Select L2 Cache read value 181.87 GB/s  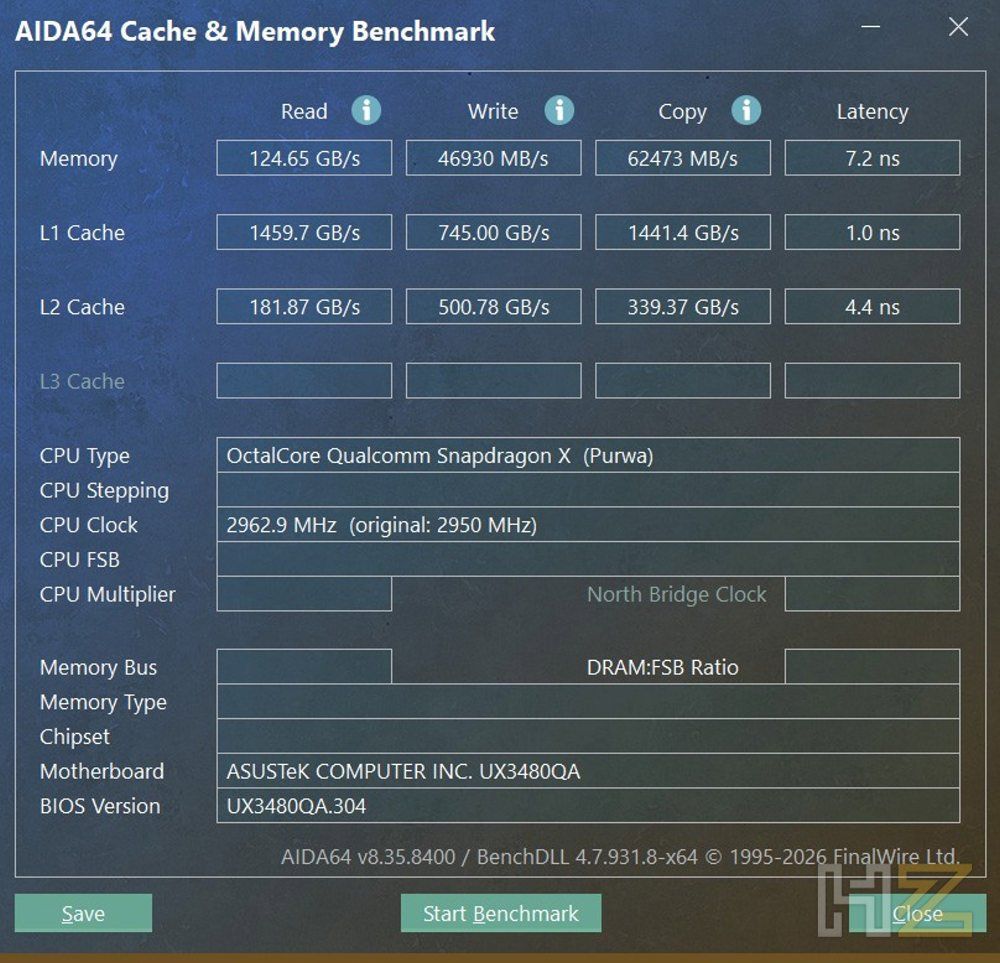point(304,307)
